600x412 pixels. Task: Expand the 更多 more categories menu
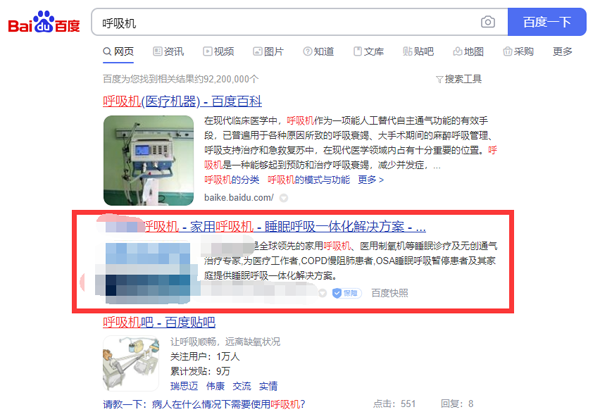[562, 51]
